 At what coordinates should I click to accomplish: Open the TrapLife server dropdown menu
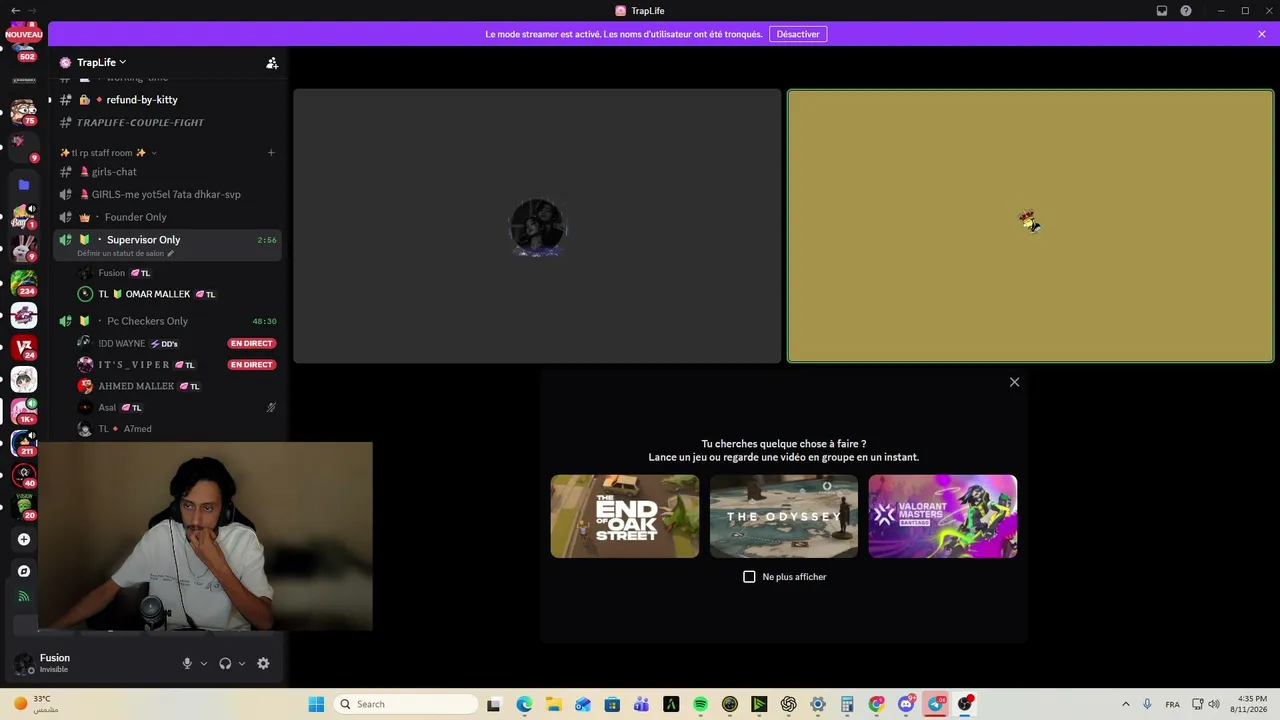pyautogui.click(x=101, y=62)
